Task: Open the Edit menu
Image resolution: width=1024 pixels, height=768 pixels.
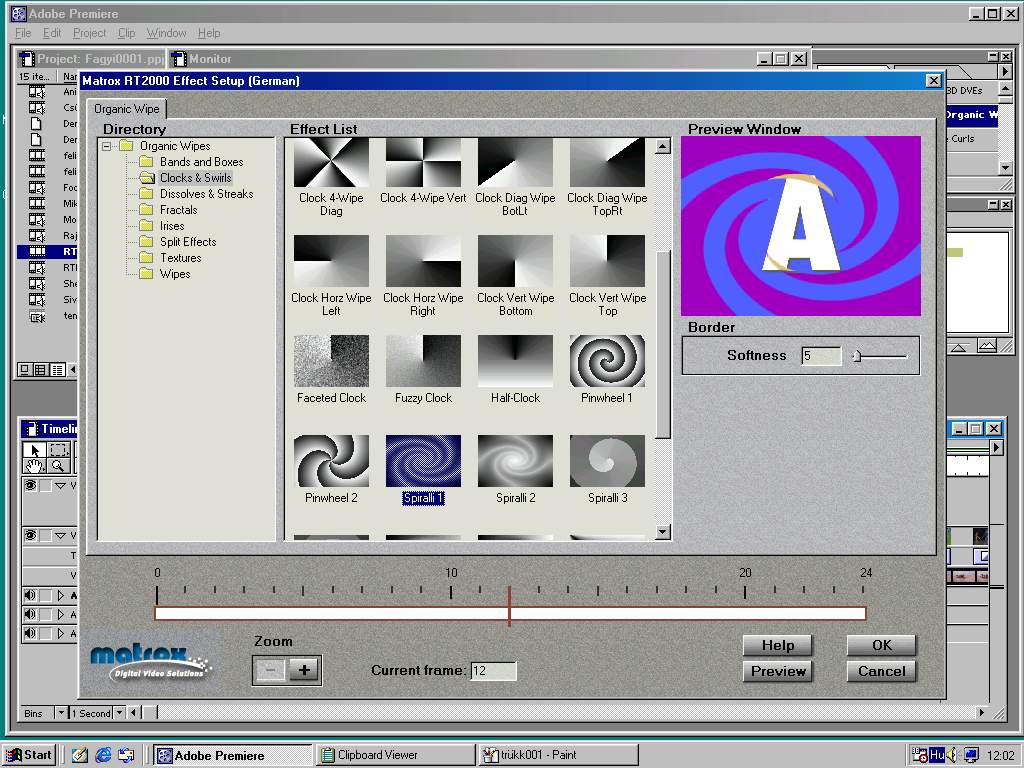Action: (52, 33)
